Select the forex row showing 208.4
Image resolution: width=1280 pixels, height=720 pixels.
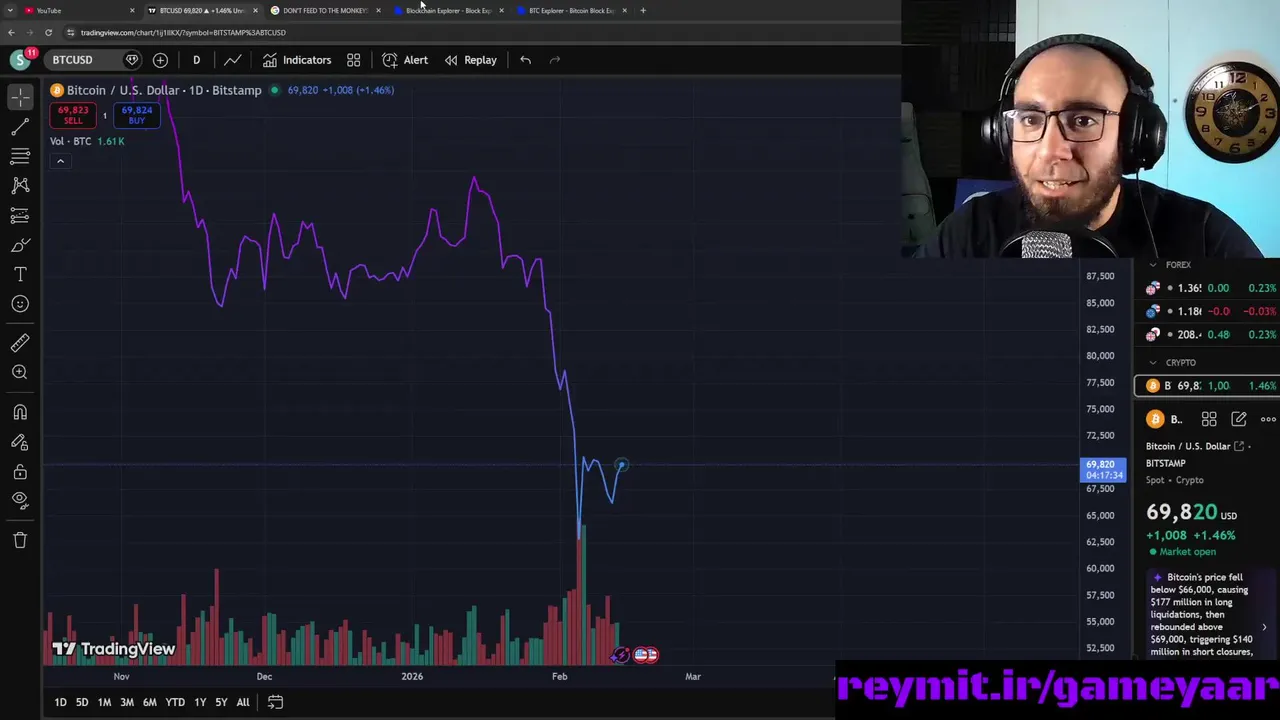(x=1207, y=335)
